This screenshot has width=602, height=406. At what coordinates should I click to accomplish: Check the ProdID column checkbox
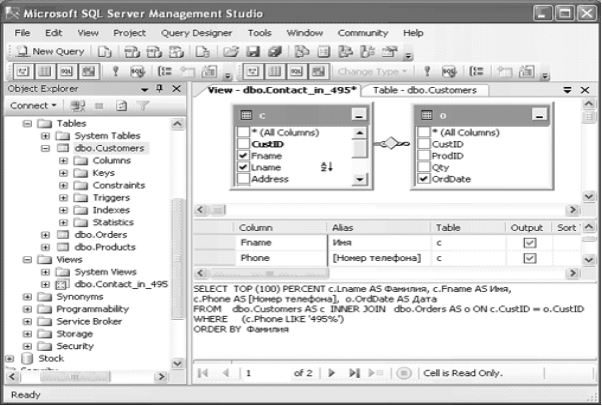pos(423,156)
